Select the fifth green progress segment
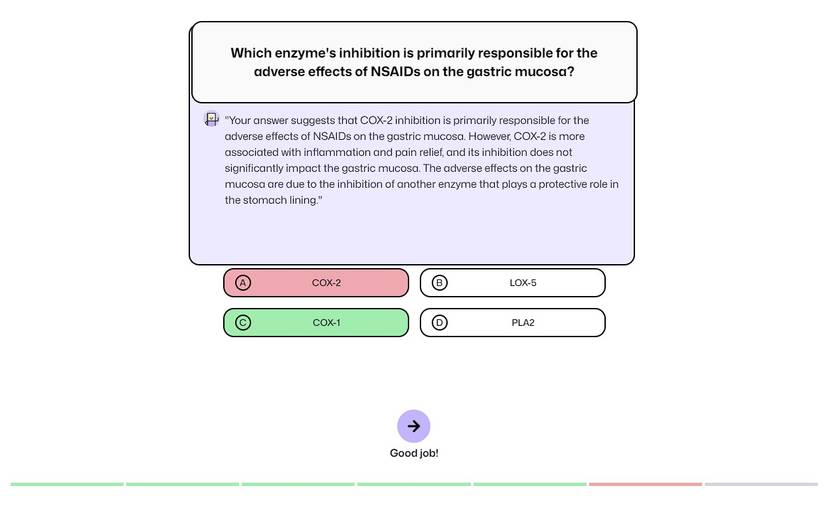825x505 pixels. pyautogui.click(x=530, y=484)
